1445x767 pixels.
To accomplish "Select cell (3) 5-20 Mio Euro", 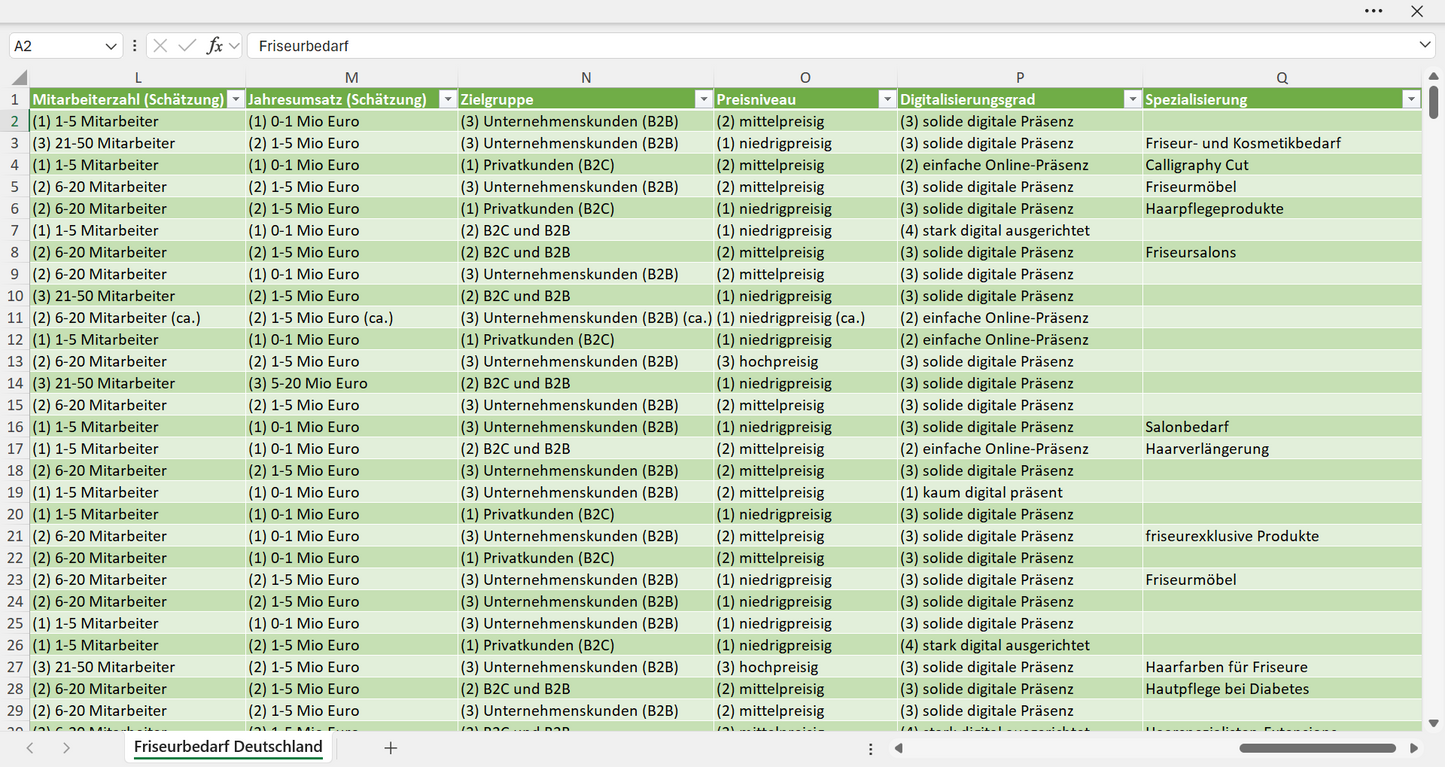I will (352, 383).
